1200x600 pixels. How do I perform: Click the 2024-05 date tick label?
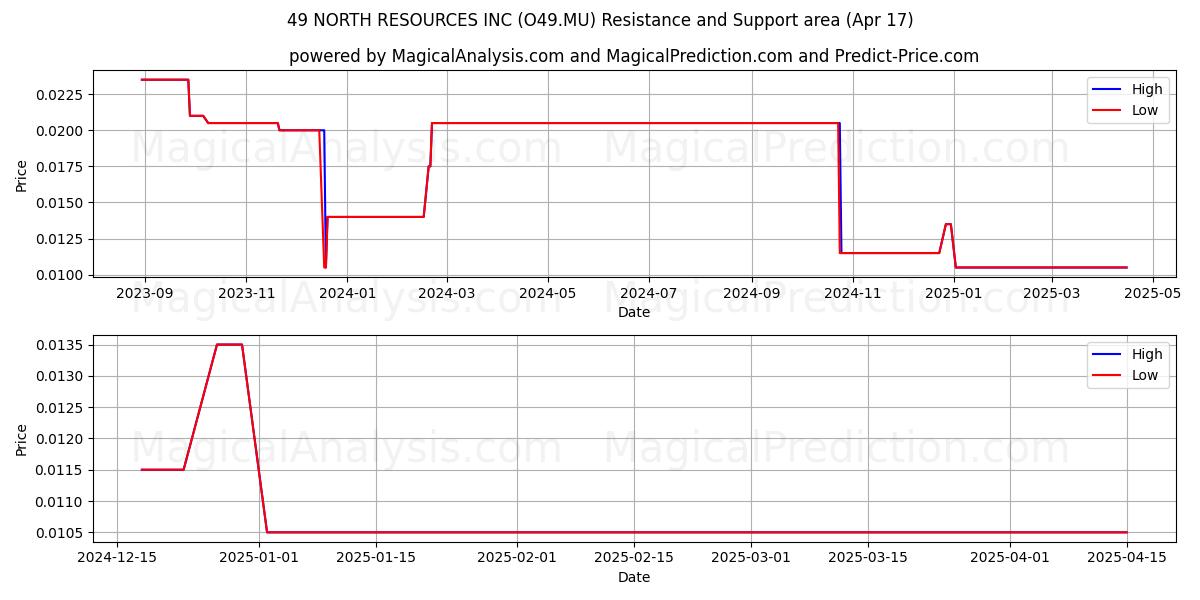547,293
